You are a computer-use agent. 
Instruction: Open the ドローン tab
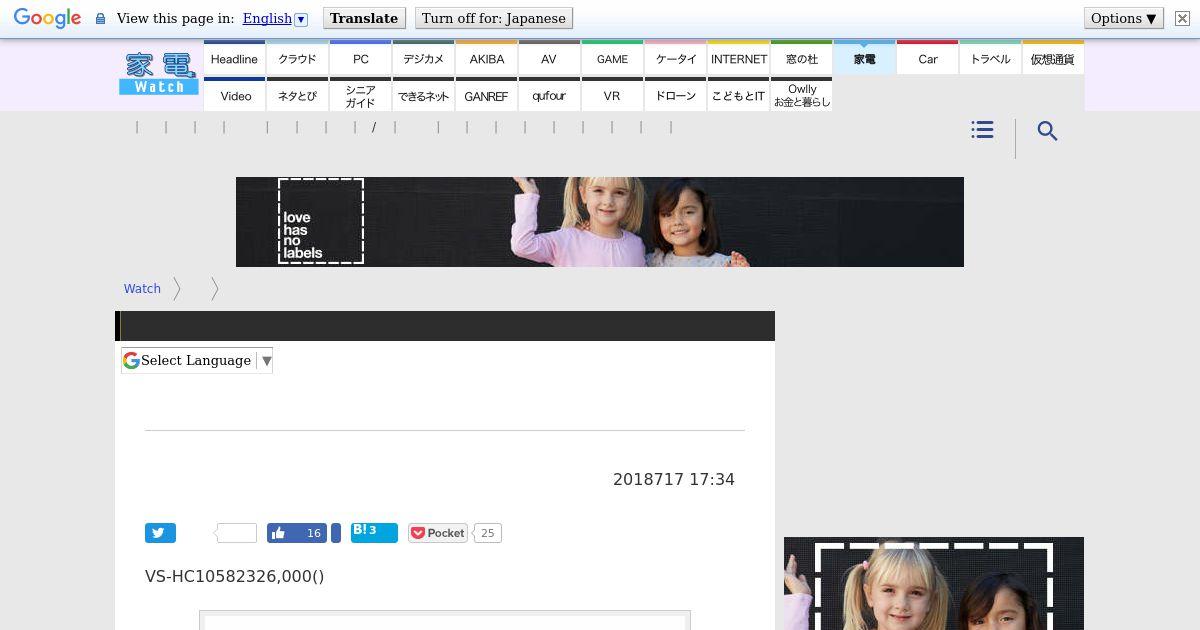click(675, 95)
